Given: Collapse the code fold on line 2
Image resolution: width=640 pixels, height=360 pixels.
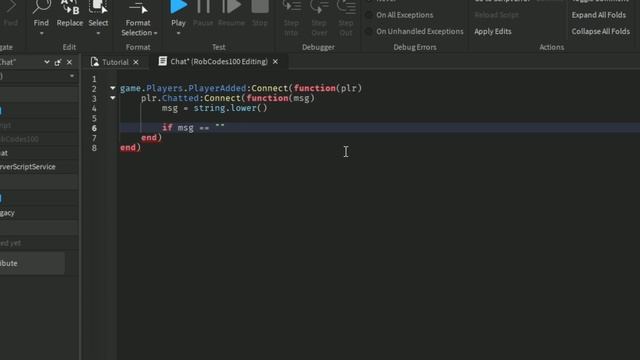Looking at the screenshot, I should pyautogui.click(x=113, y=88).
